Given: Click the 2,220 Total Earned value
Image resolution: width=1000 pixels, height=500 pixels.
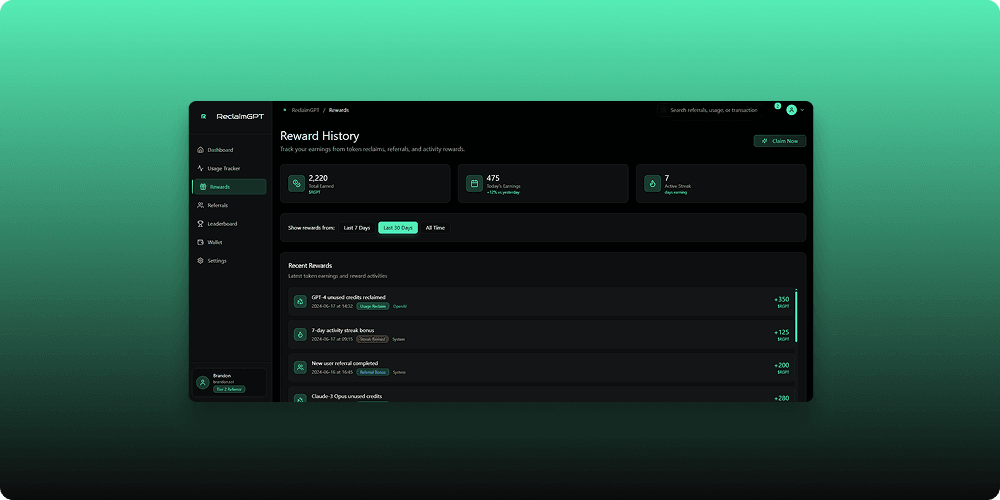Looking at the screenshot, I should [x=318, y=178].
